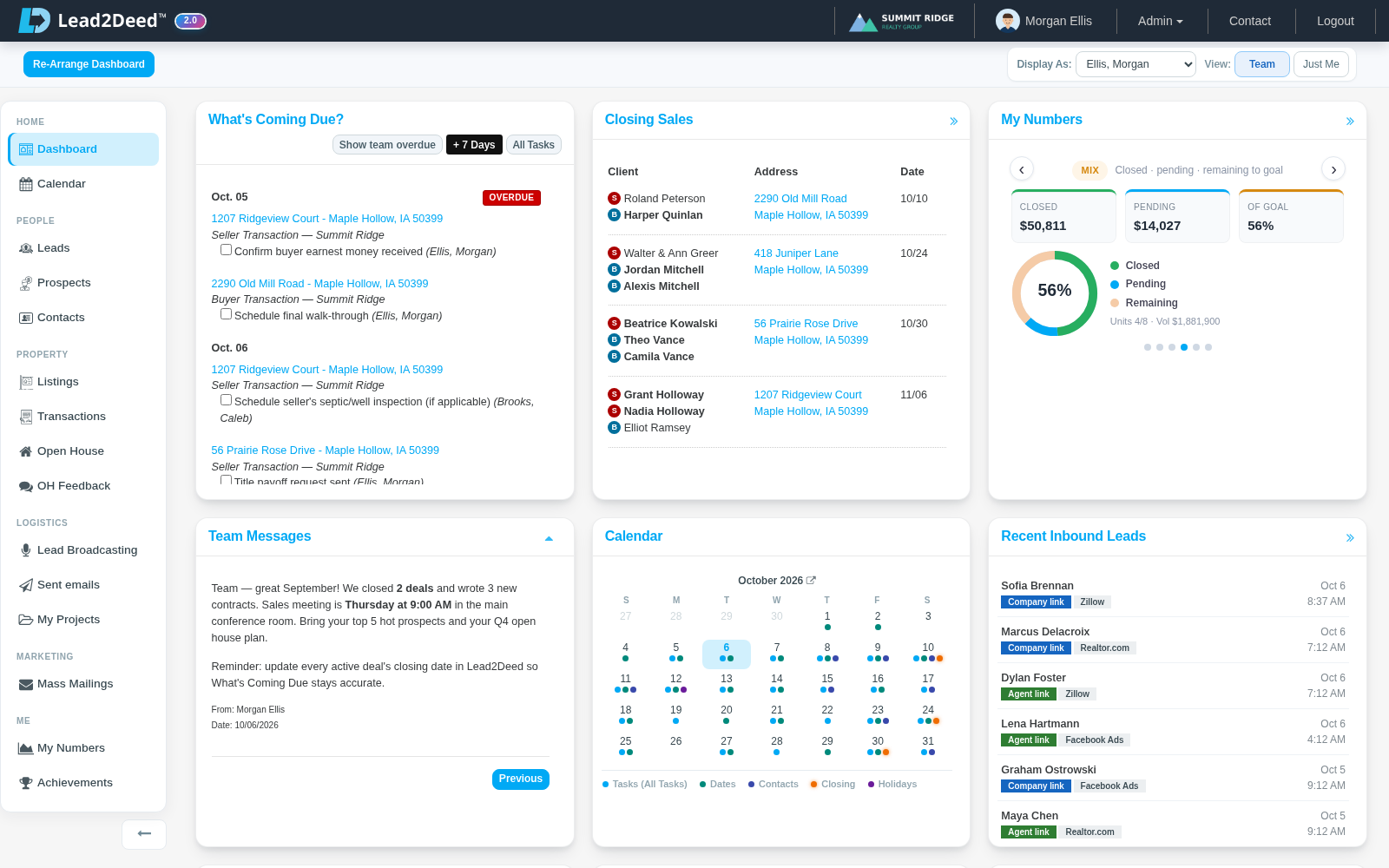Open Leads in the sidebar
Screen dimensions: 1389x868
coord(83,248)
